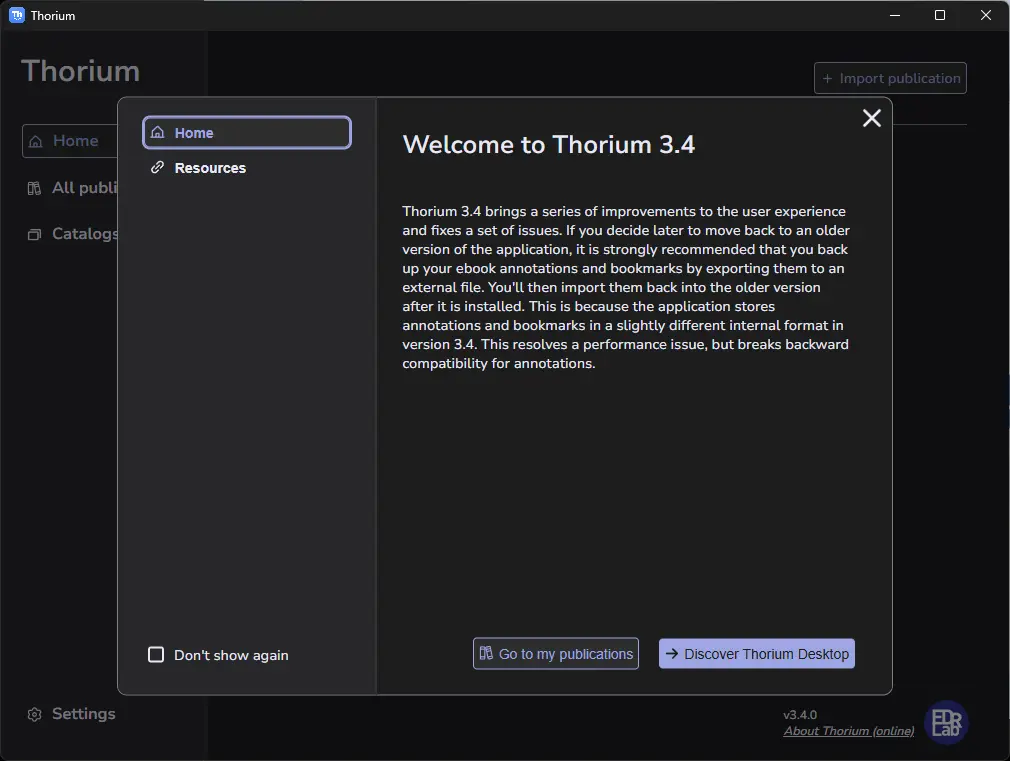Tick the Don't show again checkbox
Viewport: 1010px width, 761px height.
pos(156,655)
